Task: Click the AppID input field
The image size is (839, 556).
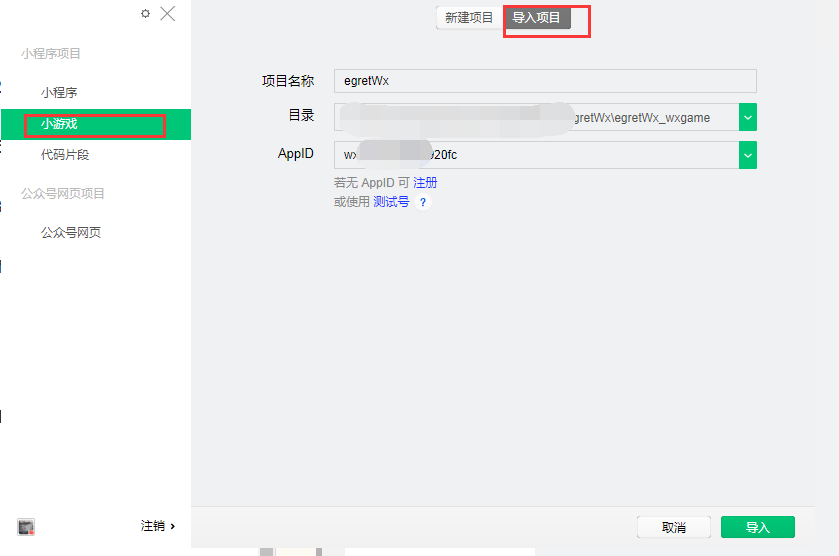Action: [x=537, y=155]
